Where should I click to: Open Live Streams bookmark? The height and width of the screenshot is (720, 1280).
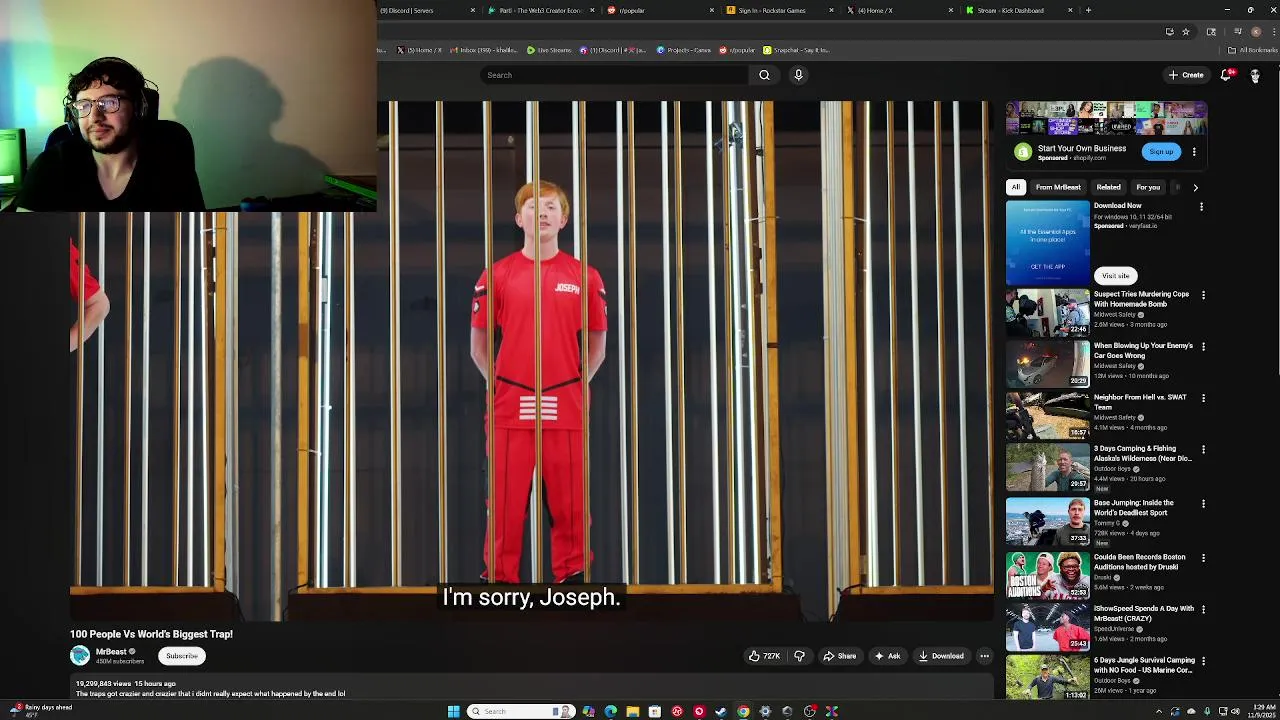[x=549, y=50]
